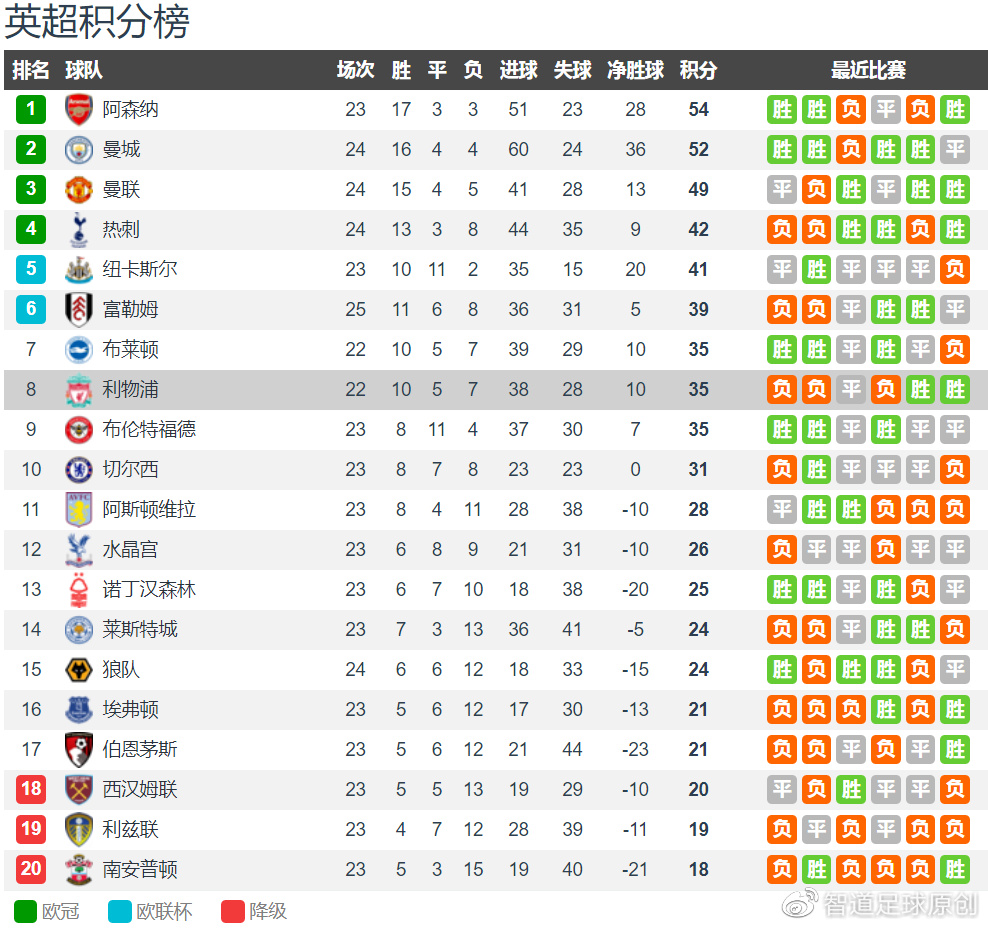This screenshot has height=928, width=988.
Task: Click Arsenal's first recent match result badge
Action: [x=783, y=109]
